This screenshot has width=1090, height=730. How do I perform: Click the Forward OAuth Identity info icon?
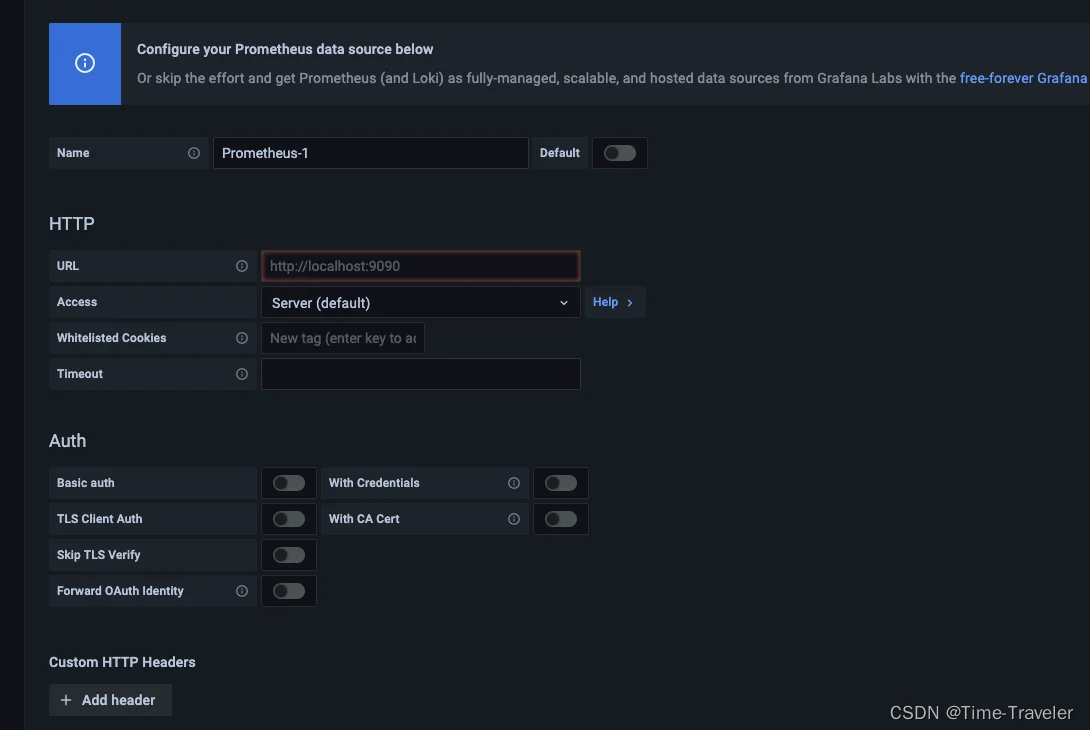click(x=242, y=591)
